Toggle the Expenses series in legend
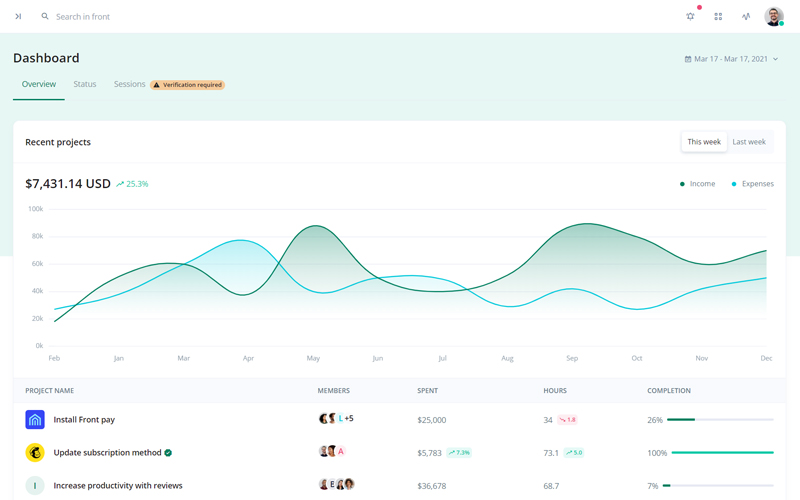The image size is (800, 500). [752, 184]
